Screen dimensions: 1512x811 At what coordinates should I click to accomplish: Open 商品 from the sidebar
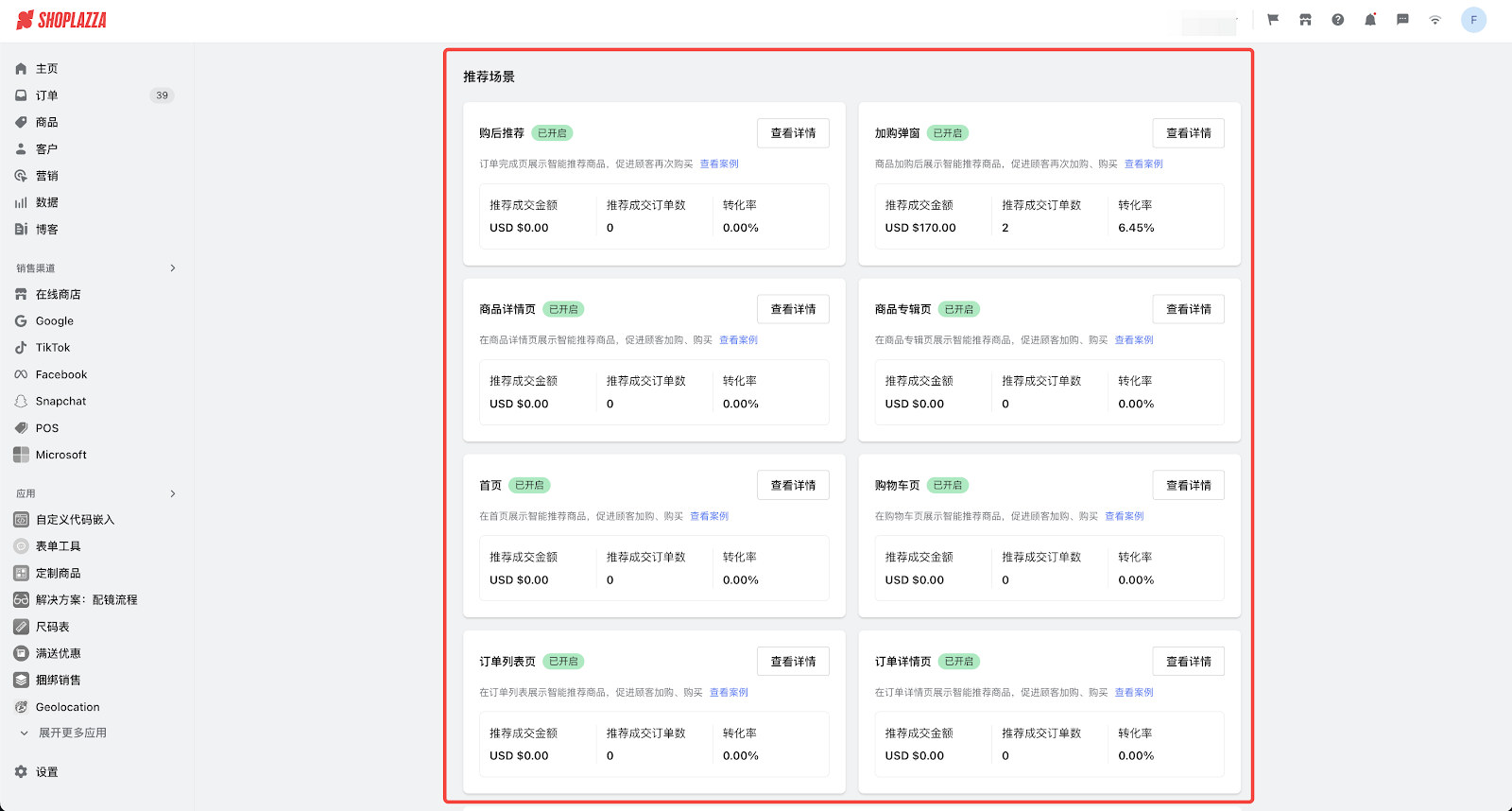tap(46, 122)
